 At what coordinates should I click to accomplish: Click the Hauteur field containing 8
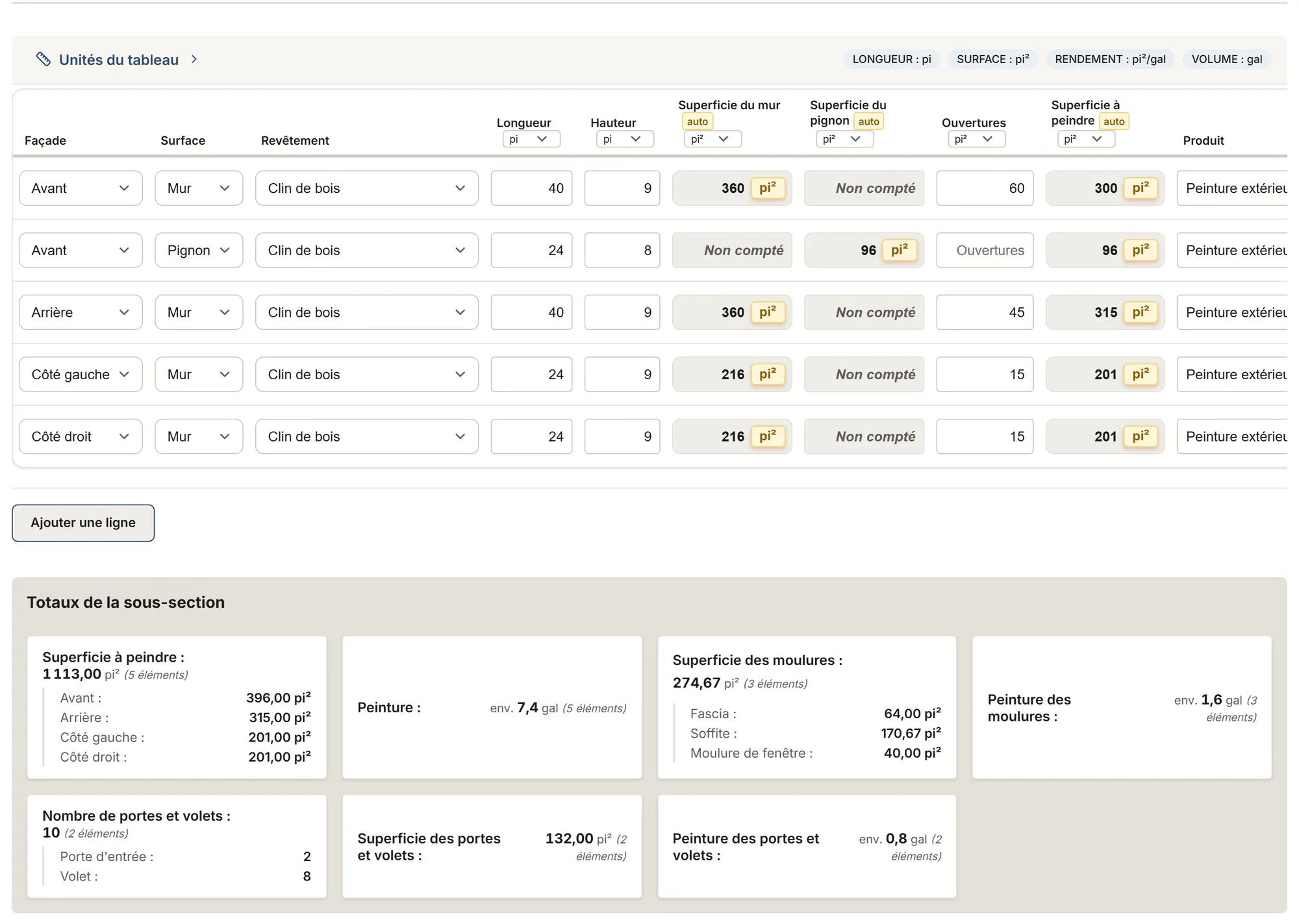pos(622,251)
